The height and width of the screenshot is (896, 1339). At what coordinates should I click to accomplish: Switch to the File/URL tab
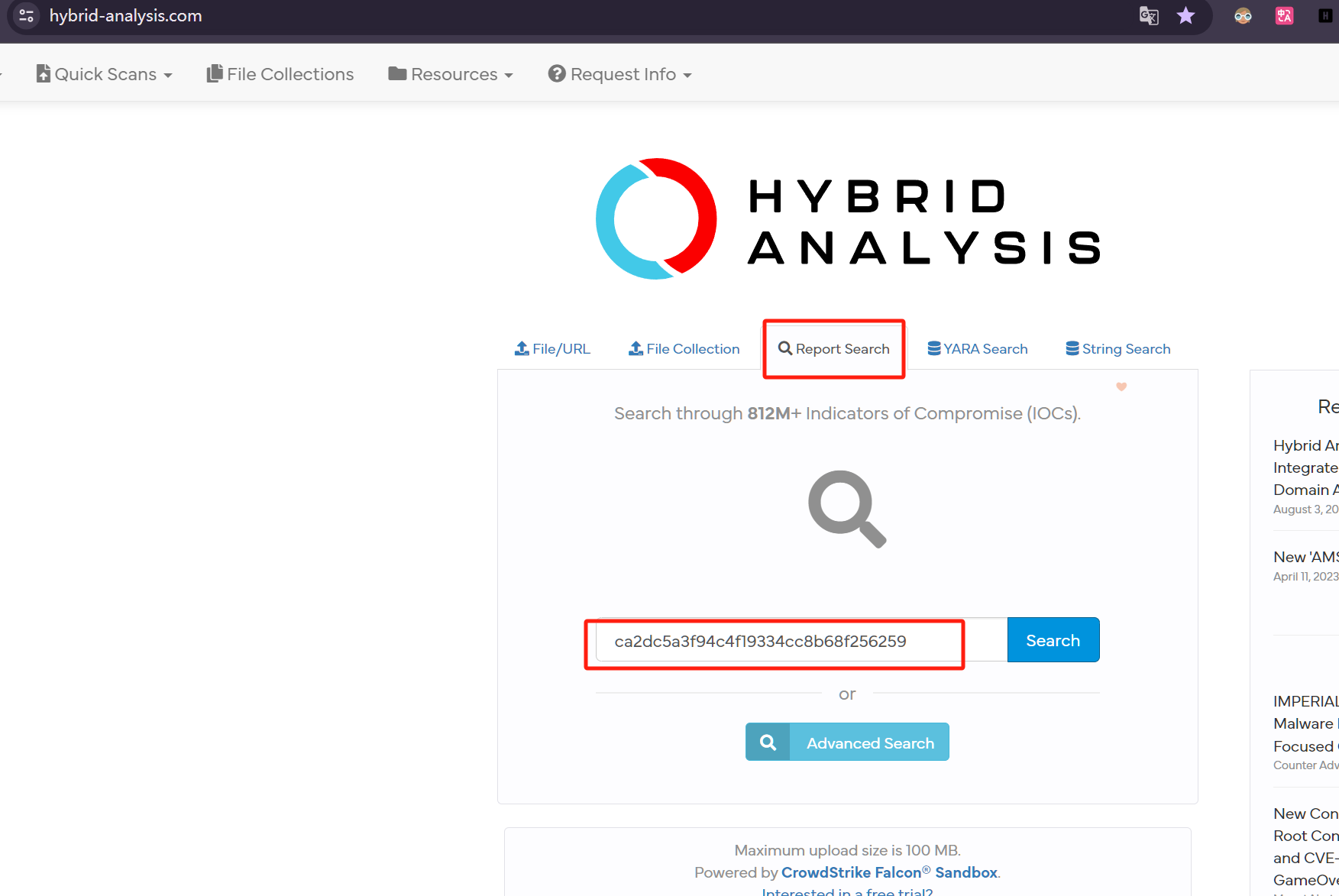552,349
